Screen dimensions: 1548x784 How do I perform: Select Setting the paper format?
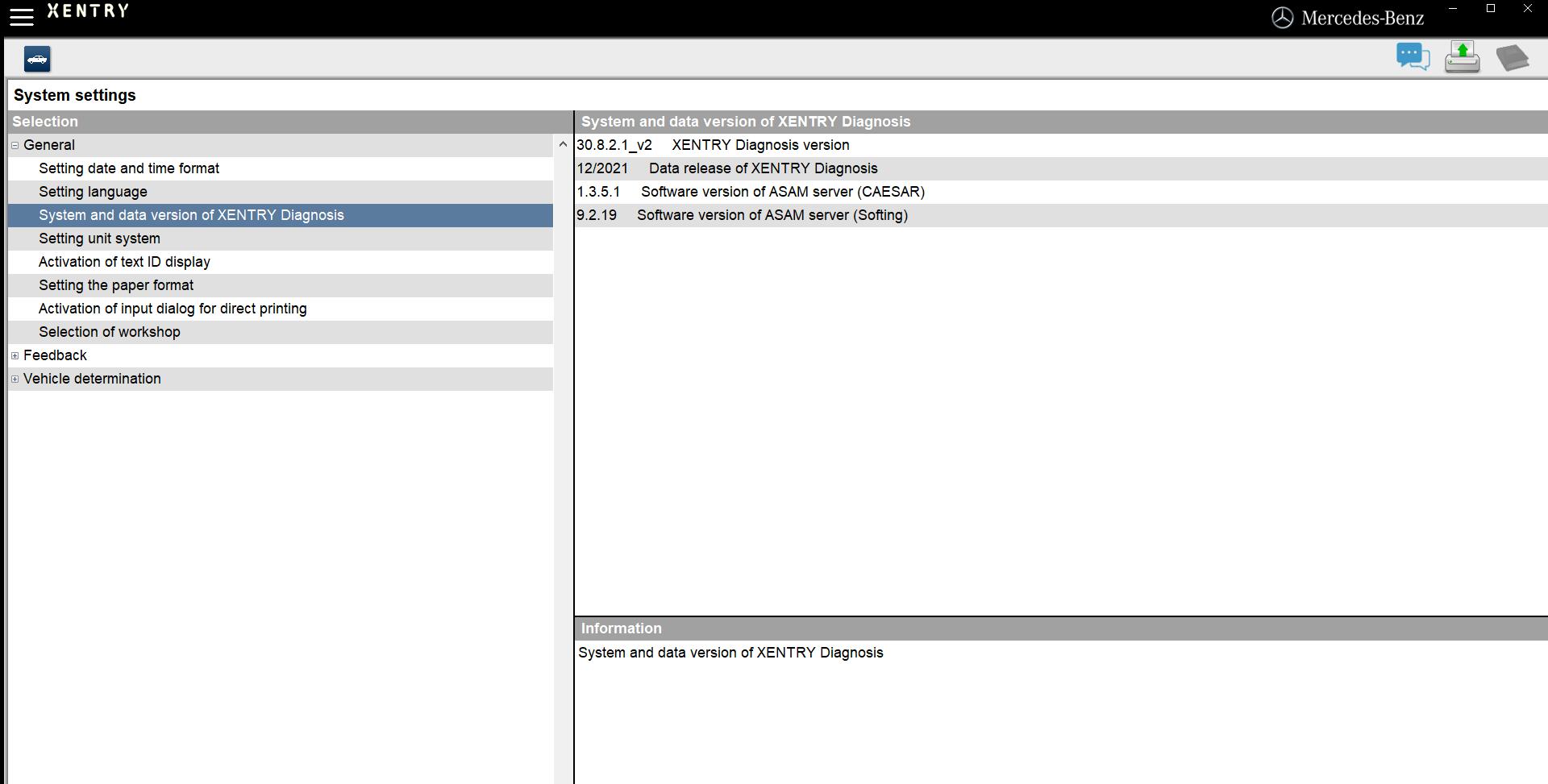pos(281,285)
